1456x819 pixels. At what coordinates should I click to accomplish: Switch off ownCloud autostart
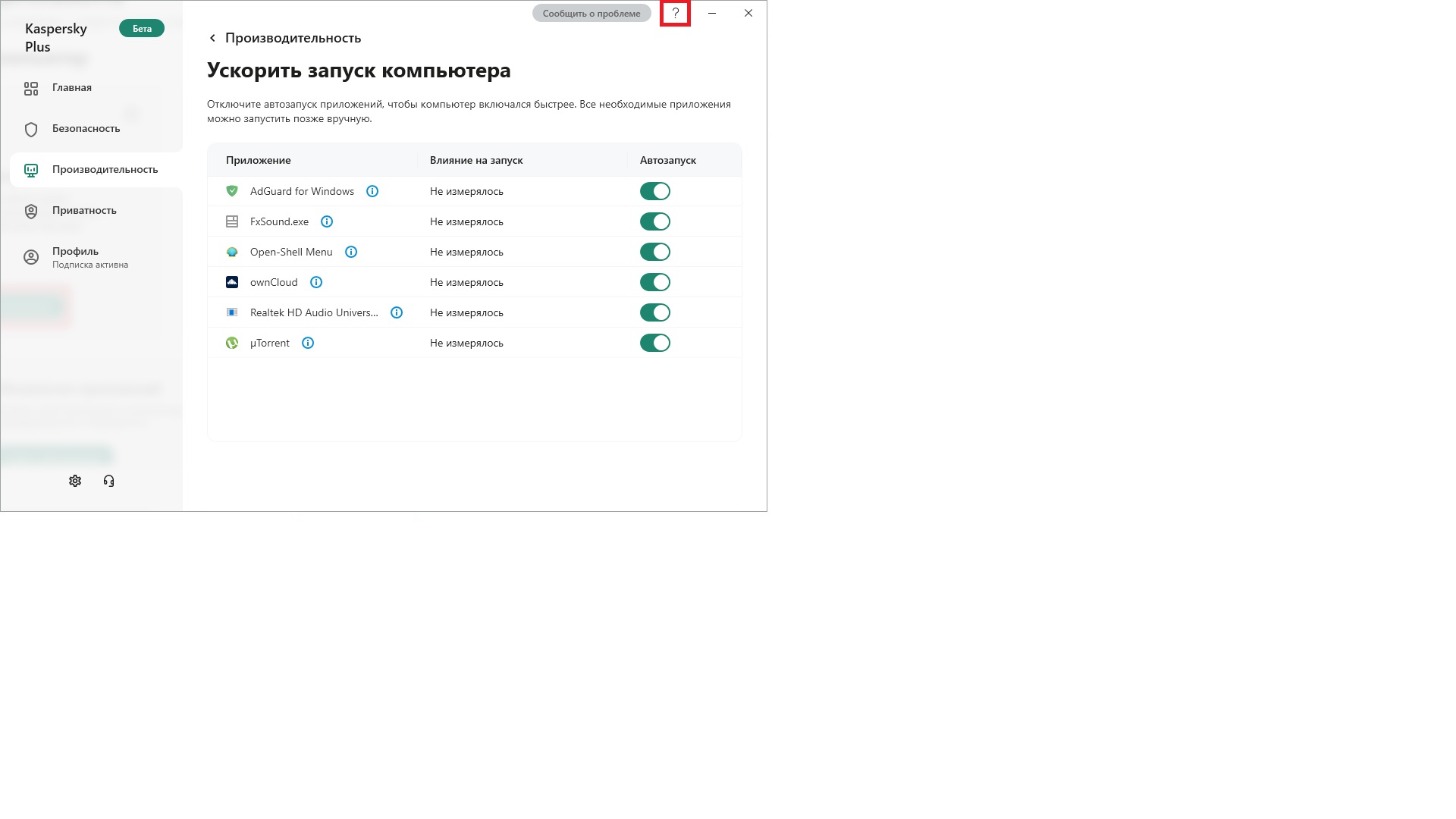(655, 282)
